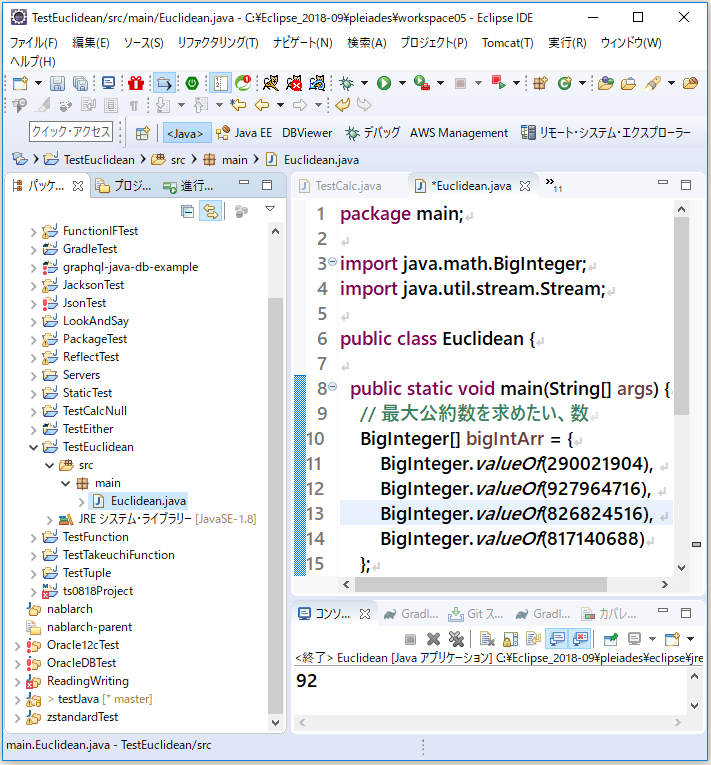Open the リモート・システム・エクスプローラー perspective
This screenshot has height=765, width=711.
(x=606, y=133)
